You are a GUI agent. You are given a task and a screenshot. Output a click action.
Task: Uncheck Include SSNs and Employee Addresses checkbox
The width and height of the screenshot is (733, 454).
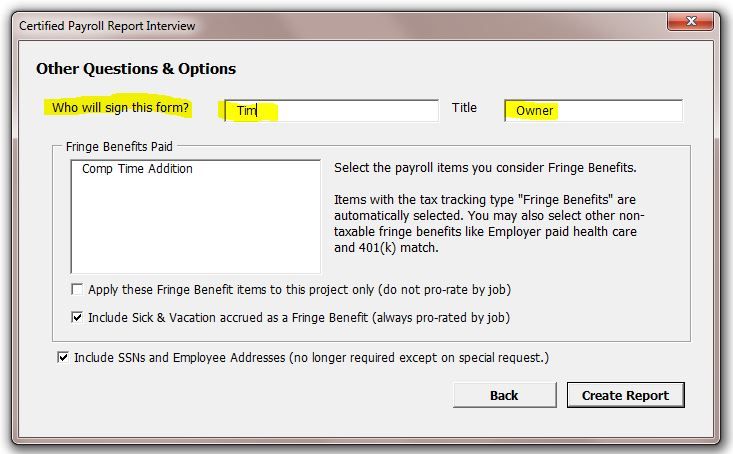point(64,357)
